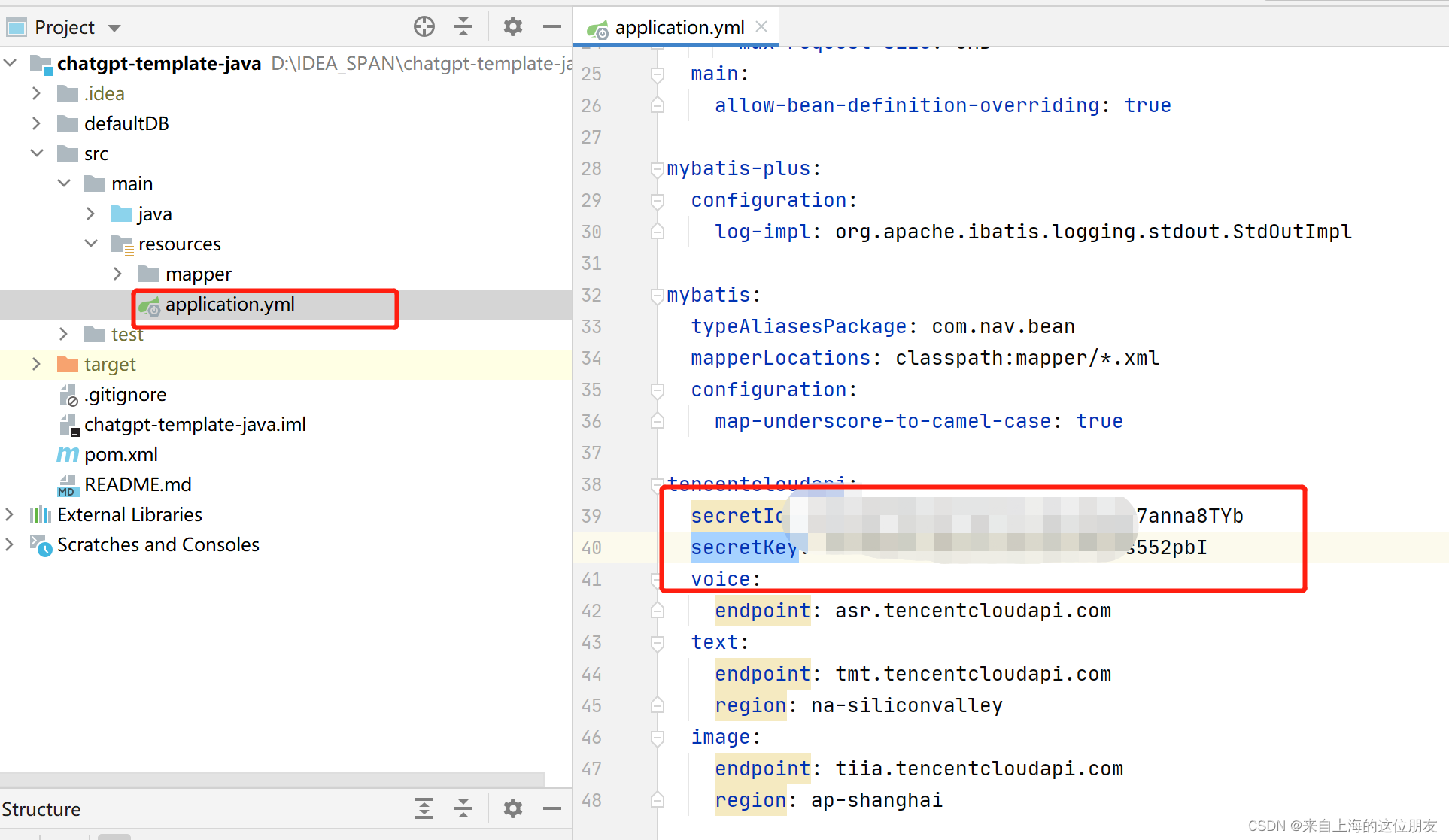Toggle fold marker at line 29 configuration
Image resolution: width=1449 pixels, height=840 pixels.
point(658,200)
